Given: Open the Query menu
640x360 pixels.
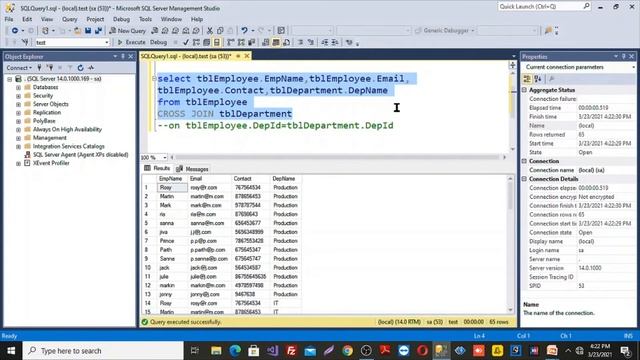Looking at the screenshot, I should tap(69, 19).
